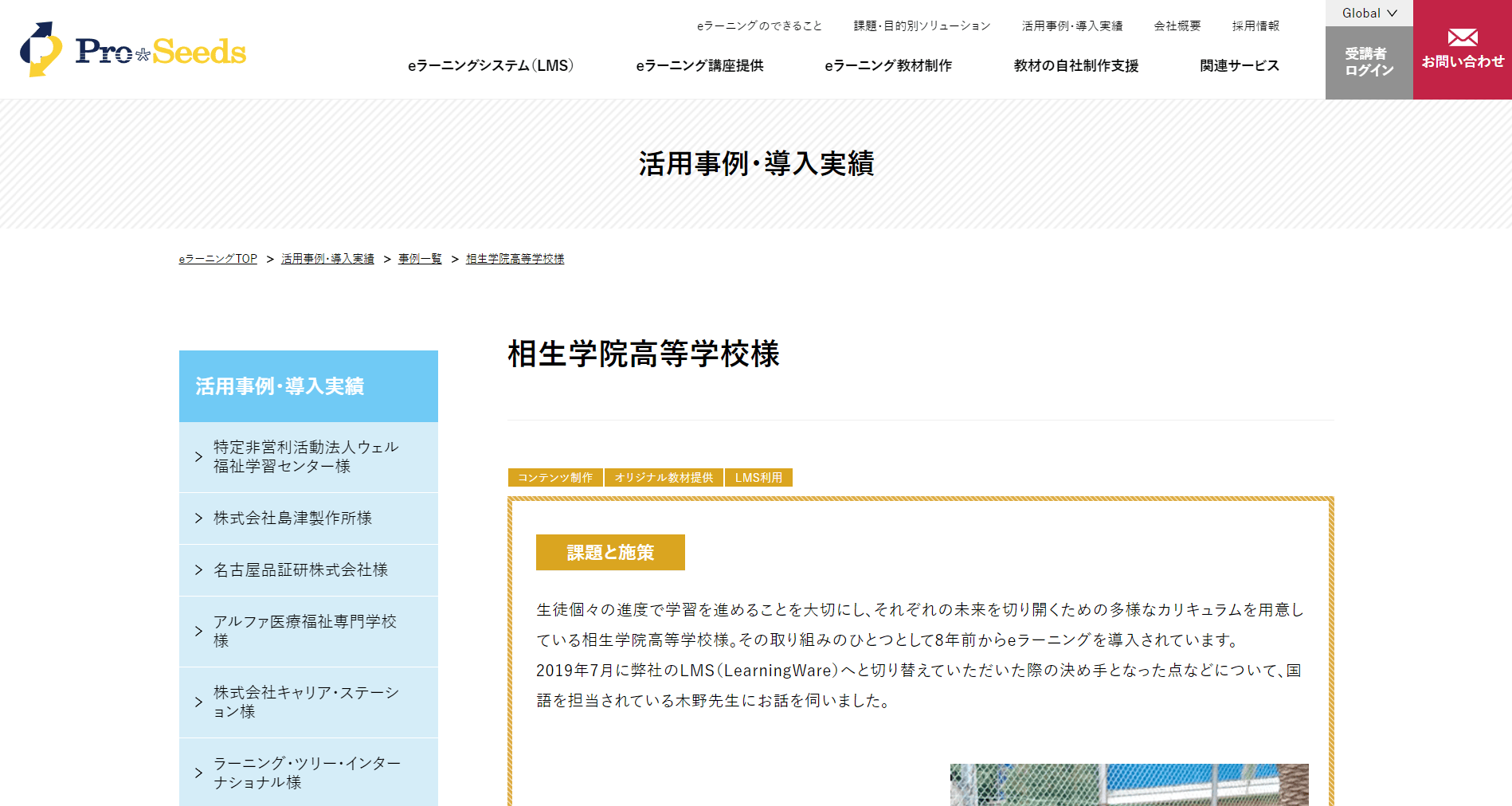1512x806 pixels.
Task: Click 採用情報 top link
Action: click(1255, 25)
